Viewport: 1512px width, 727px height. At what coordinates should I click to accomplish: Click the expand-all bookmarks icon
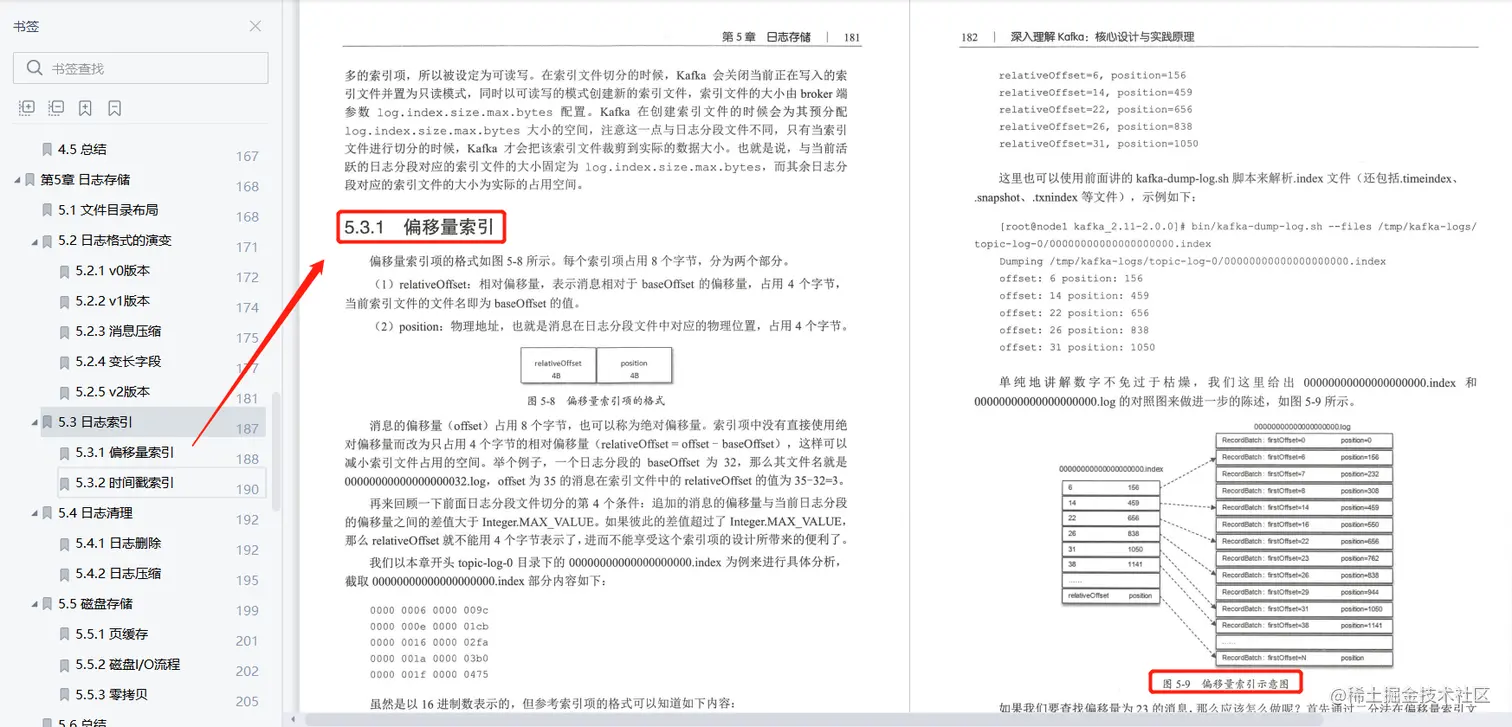(26, 107)
